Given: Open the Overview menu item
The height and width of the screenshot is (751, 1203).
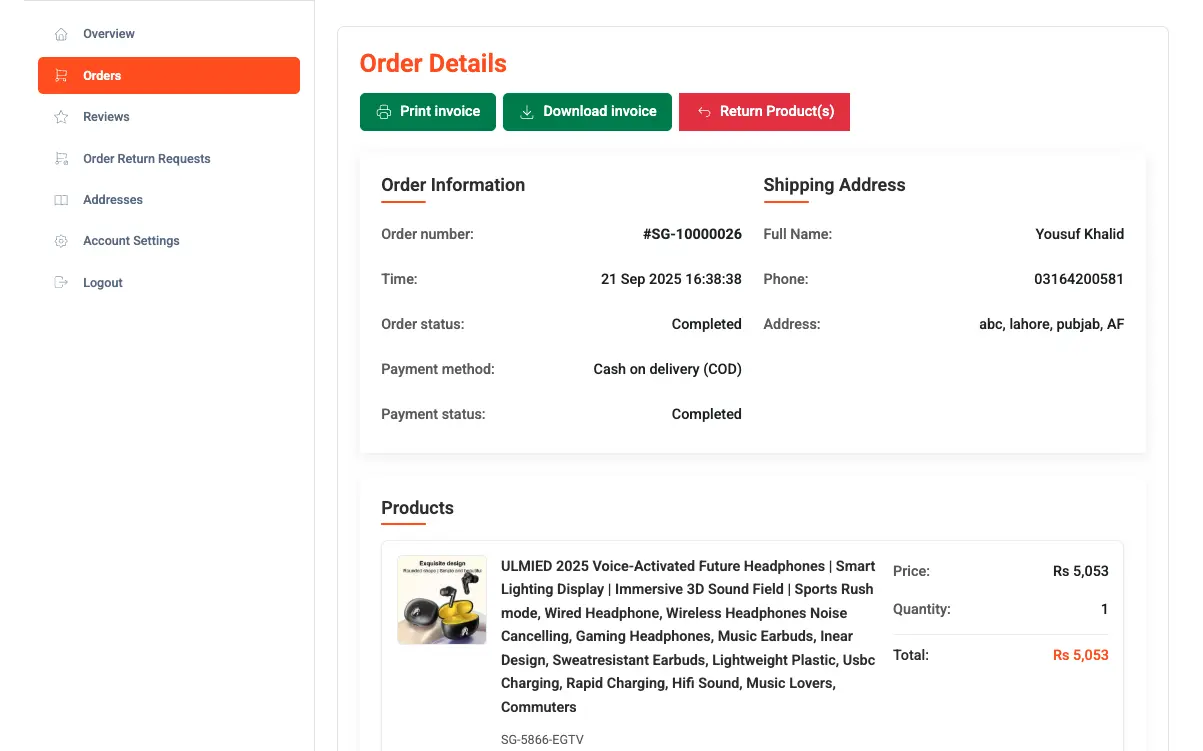Looking at the screenshot, I should point(109,34).
